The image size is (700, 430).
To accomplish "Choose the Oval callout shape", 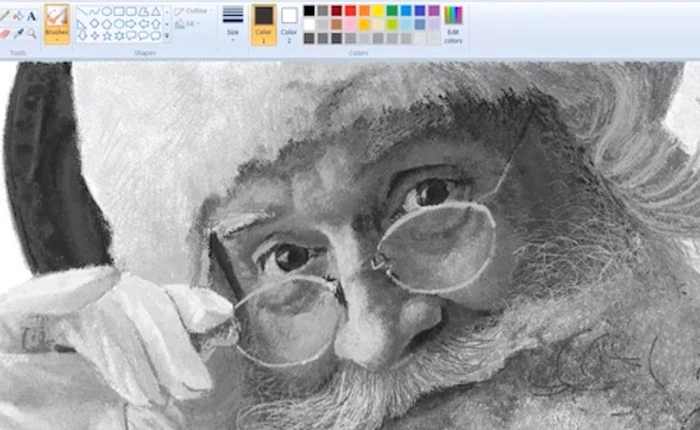I will [143, 36].
